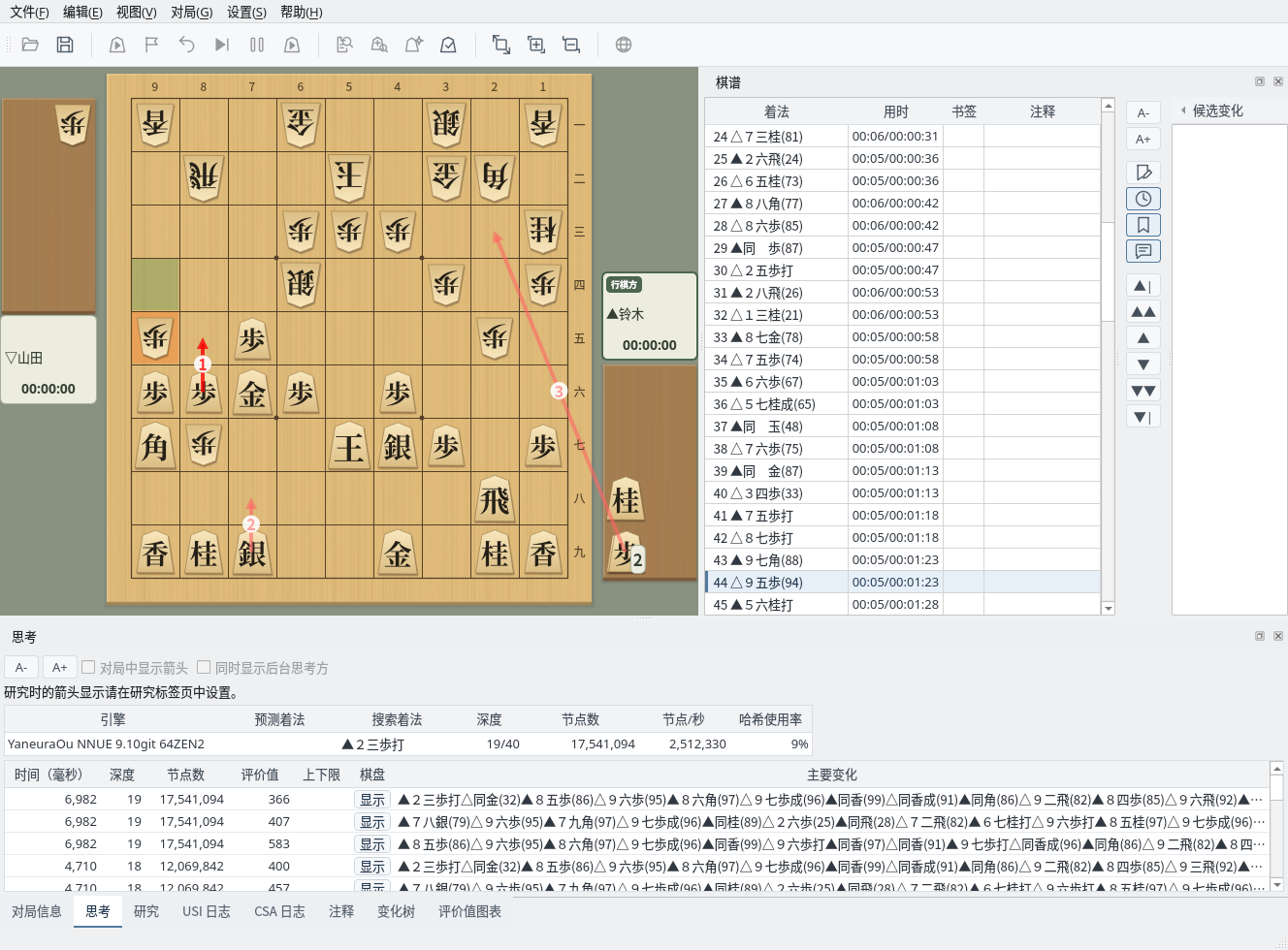Viewport: 1288px width, 950px height.
Task: Click the document search icon in the toolbar
Action: pyautogui.click(x=344, y=45)
